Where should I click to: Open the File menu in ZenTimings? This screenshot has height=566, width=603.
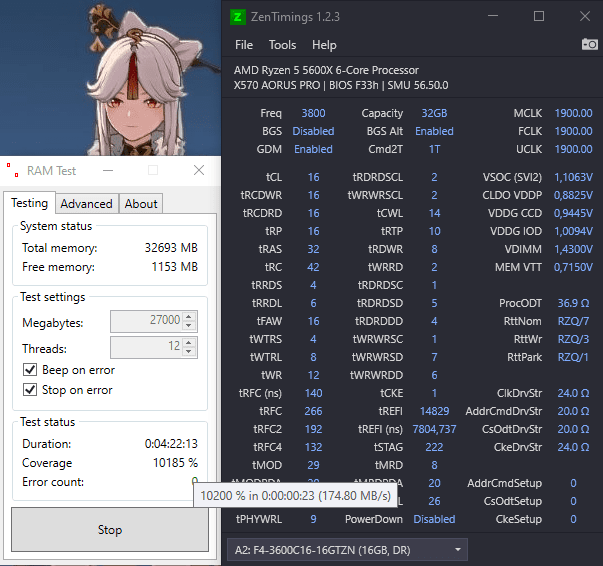[x=244, y=45]
